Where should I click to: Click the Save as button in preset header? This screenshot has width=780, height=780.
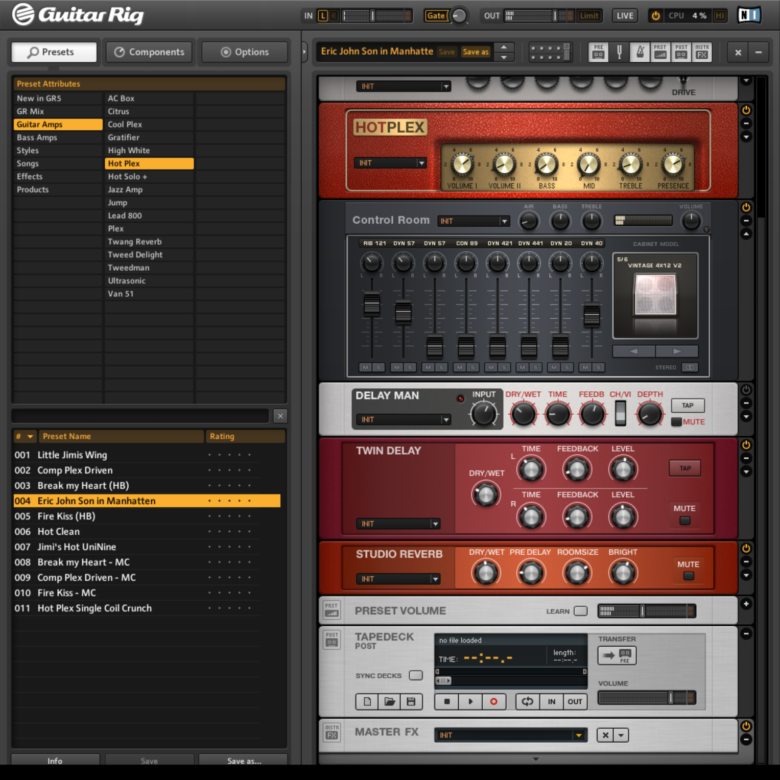[x=475, y=52]
